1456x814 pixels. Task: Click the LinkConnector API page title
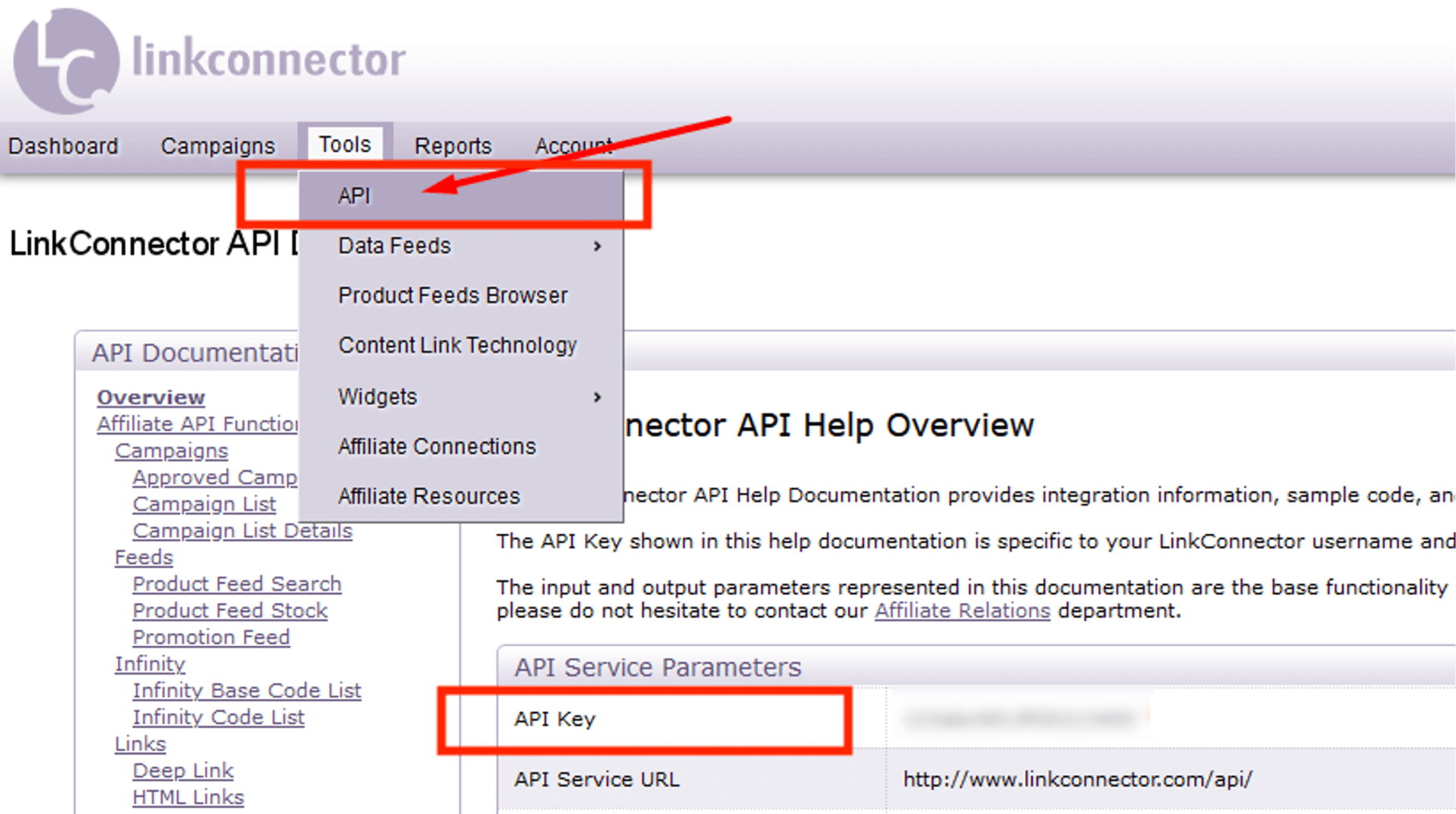(x=154, y=244)
